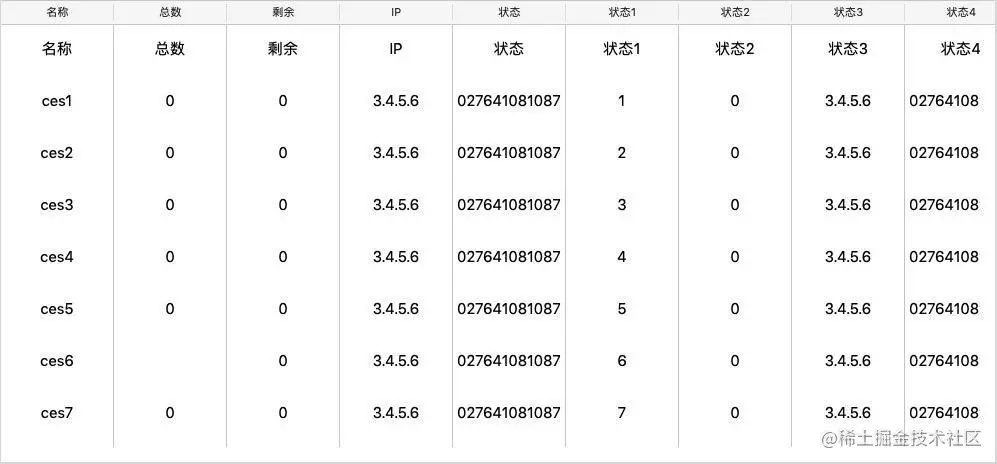Screen dimensions: 997x464
Task: Select the ces3 name cell
Action: (x=57, y=205)
